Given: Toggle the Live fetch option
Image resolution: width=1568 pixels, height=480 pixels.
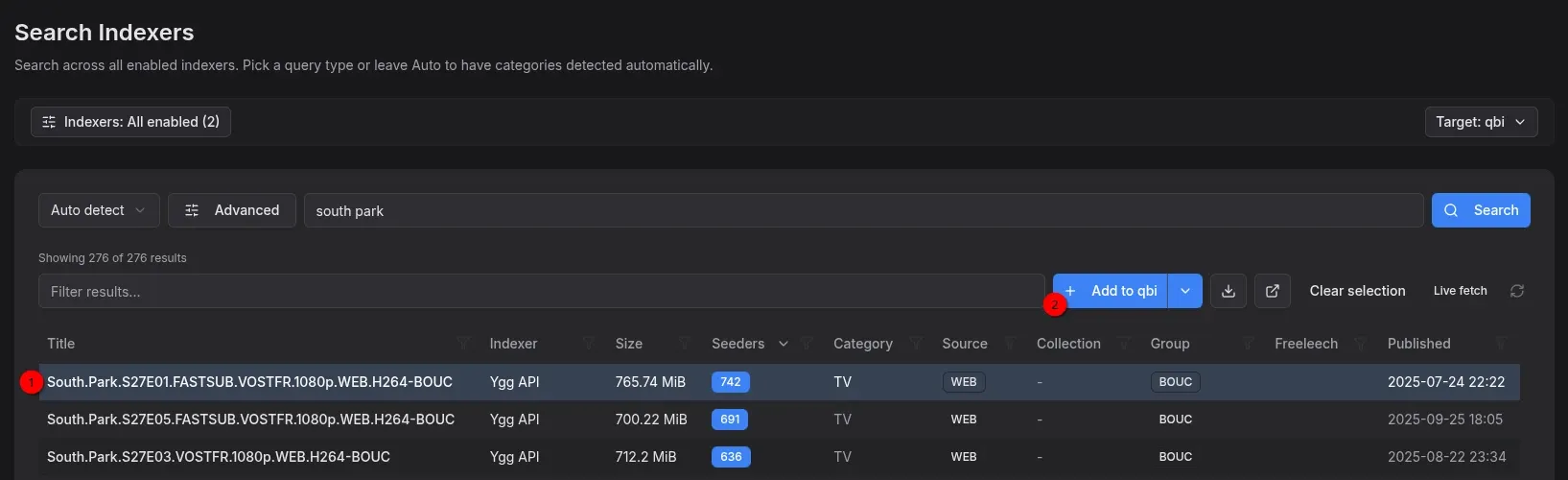Looking at the screenshot, I should pos(1460,291).
